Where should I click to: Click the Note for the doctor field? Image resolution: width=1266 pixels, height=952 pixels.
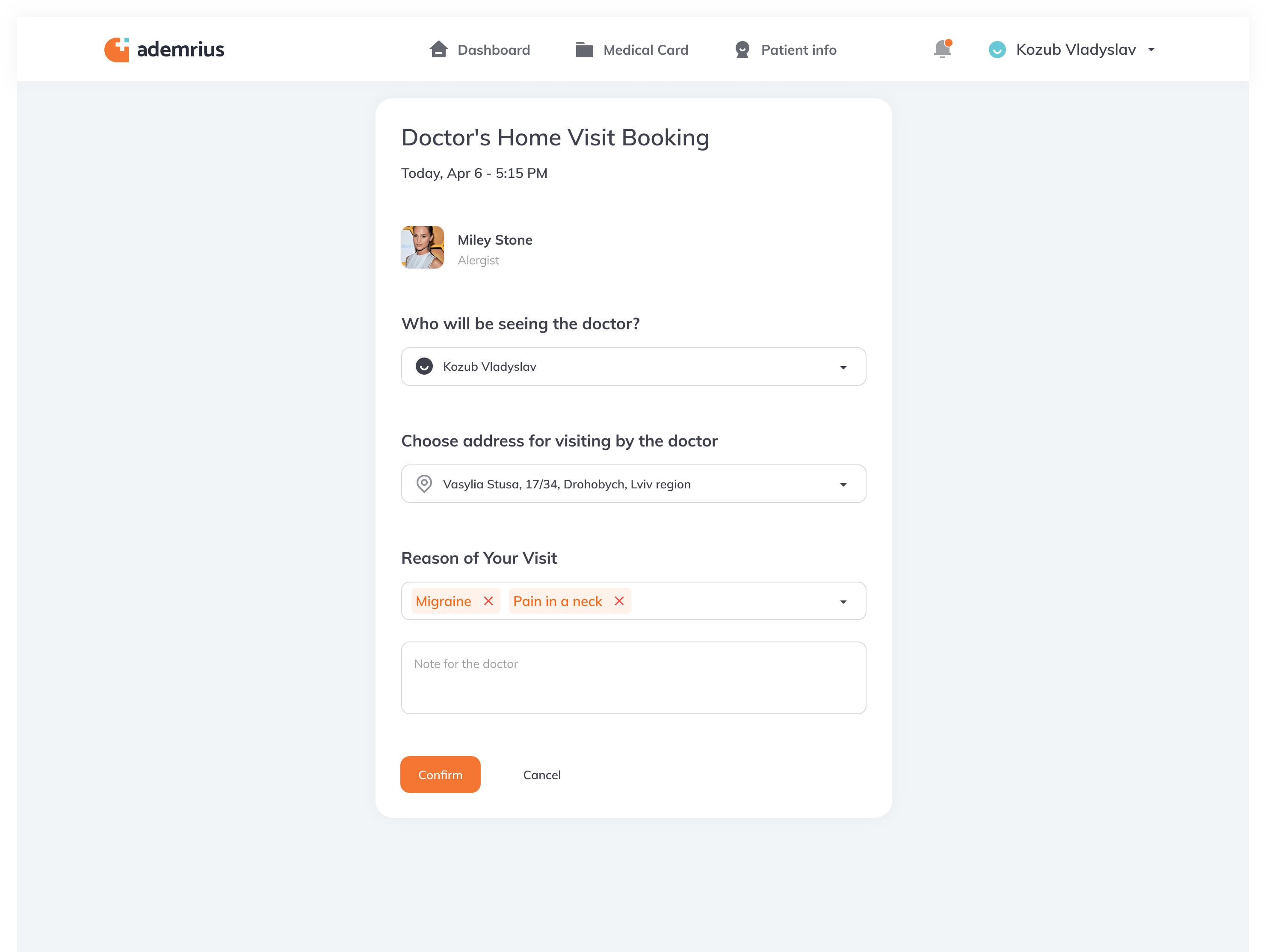tap(633, 678)
